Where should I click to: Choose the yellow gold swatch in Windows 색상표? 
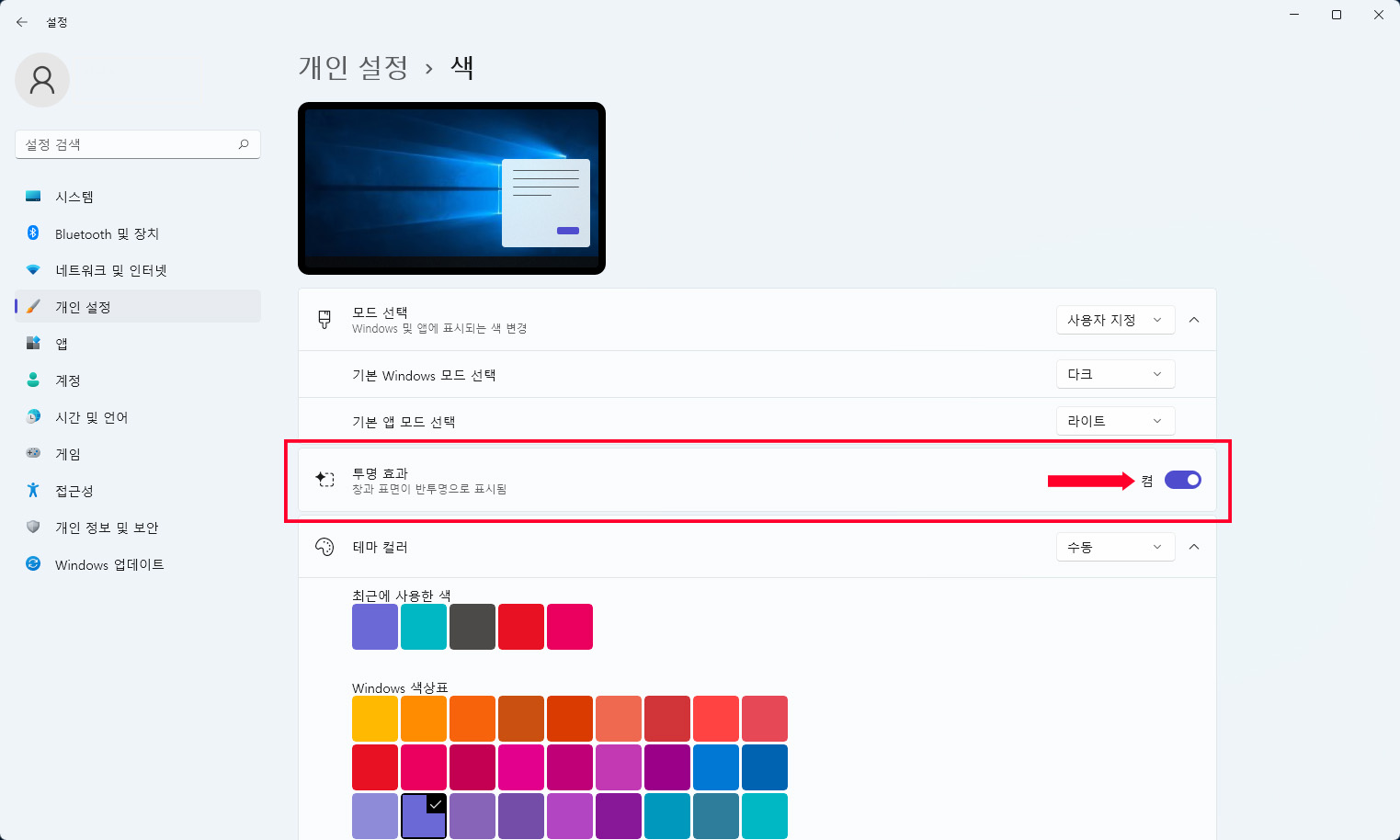(375, 719)
